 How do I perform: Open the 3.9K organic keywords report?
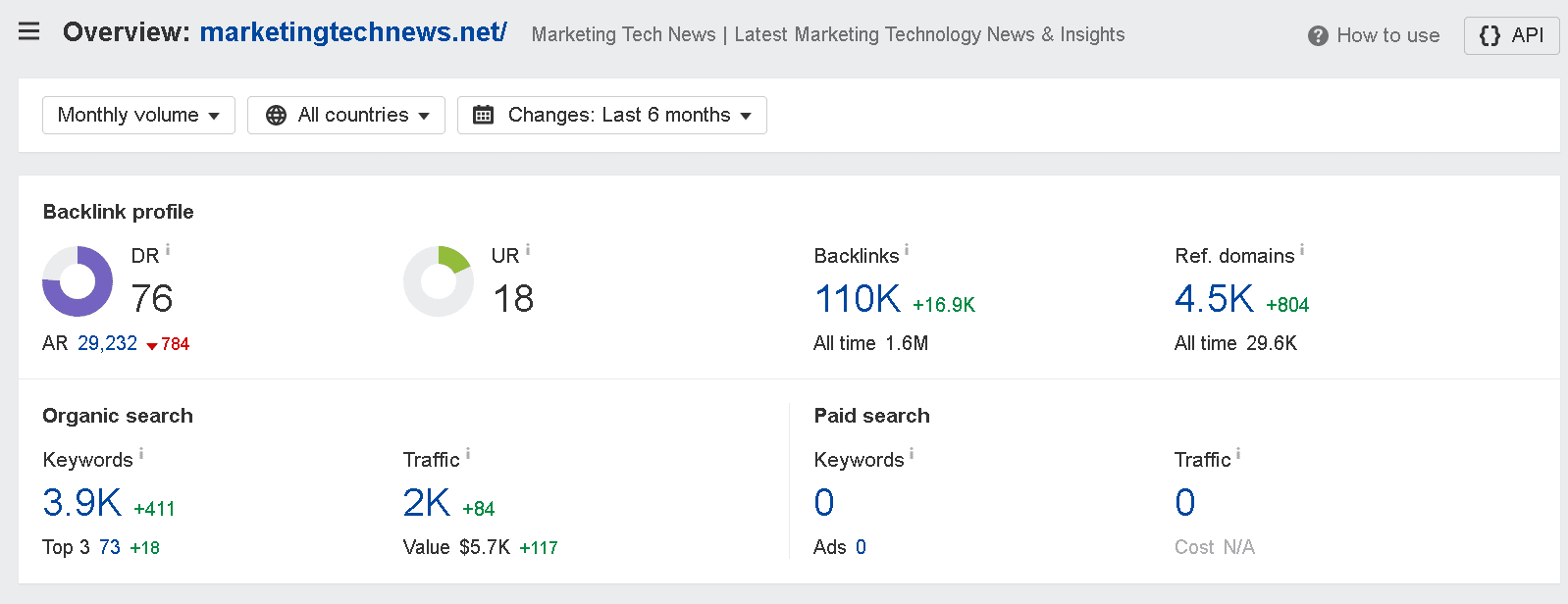coord(82,503)
